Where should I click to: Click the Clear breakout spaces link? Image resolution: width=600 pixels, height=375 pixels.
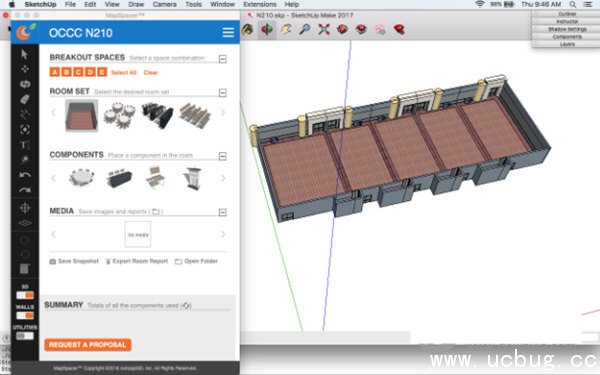tap(150, 72)
